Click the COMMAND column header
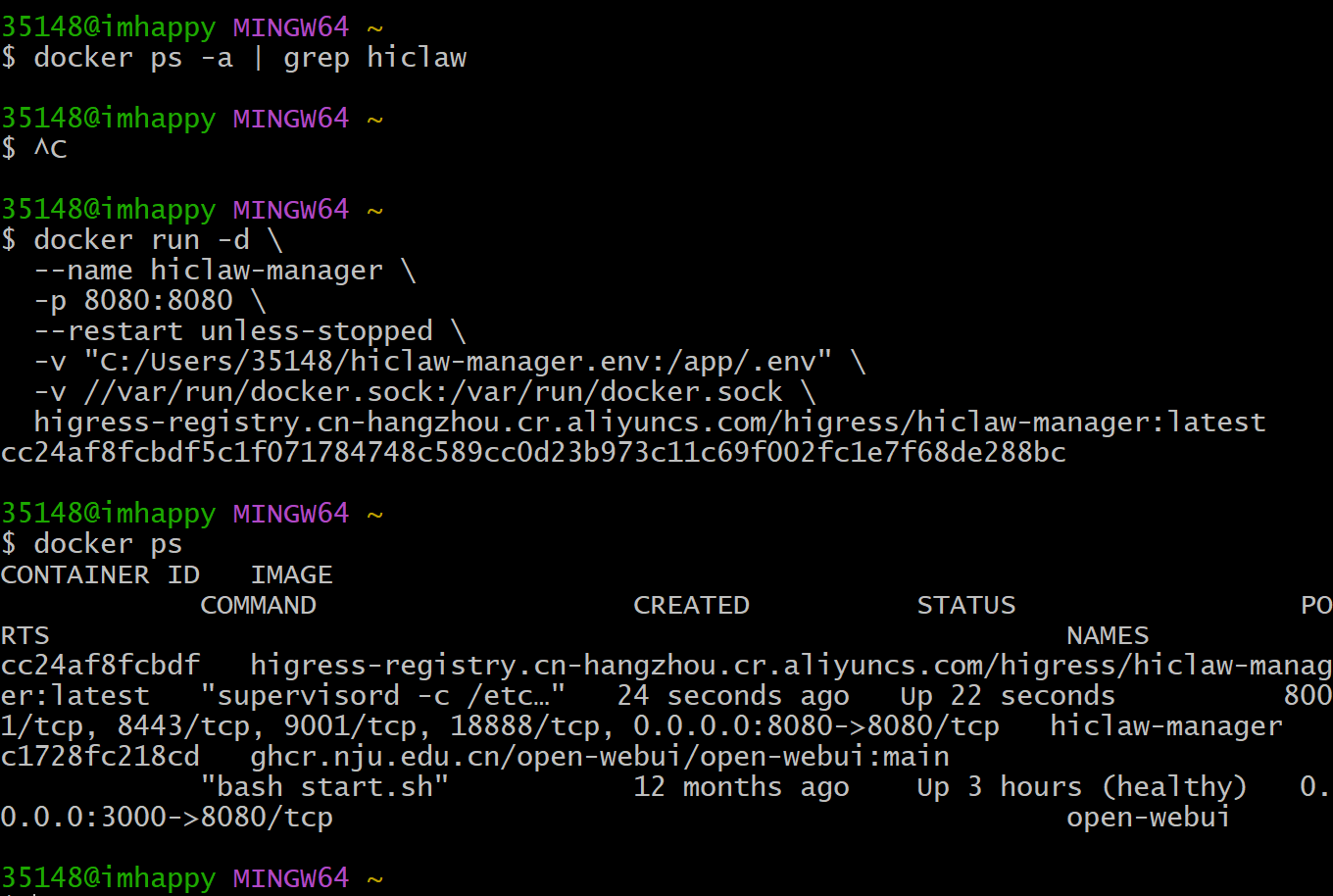1333x896 pixels. pos(258,605)
